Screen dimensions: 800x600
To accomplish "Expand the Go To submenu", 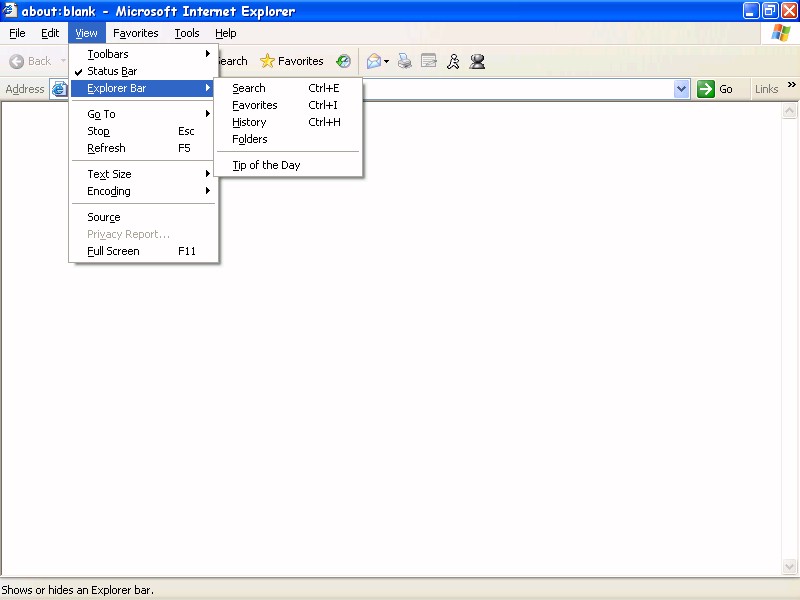I will tap(144, 114).
